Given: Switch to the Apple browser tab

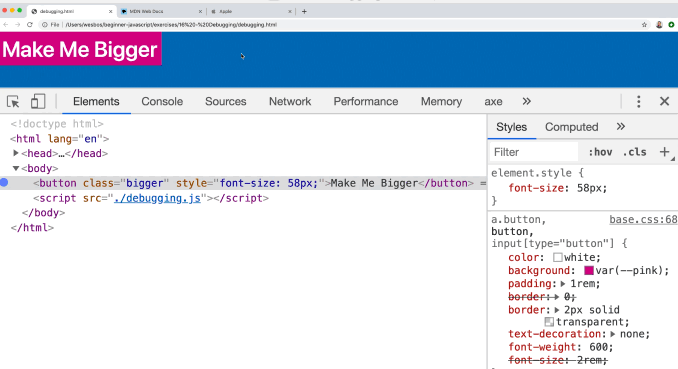Looking at the screenshot, I should point(250,12).
